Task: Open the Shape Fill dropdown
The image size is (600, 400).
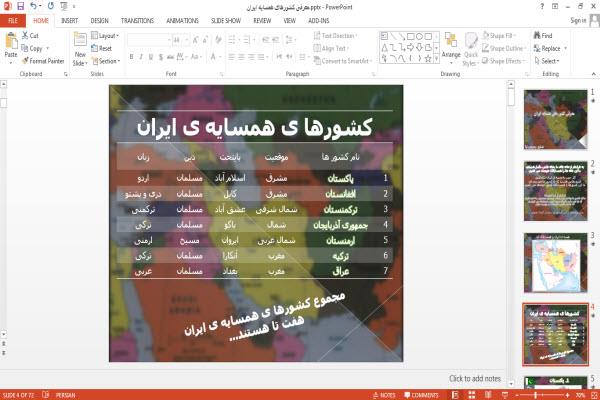Action: click(499, 36)
